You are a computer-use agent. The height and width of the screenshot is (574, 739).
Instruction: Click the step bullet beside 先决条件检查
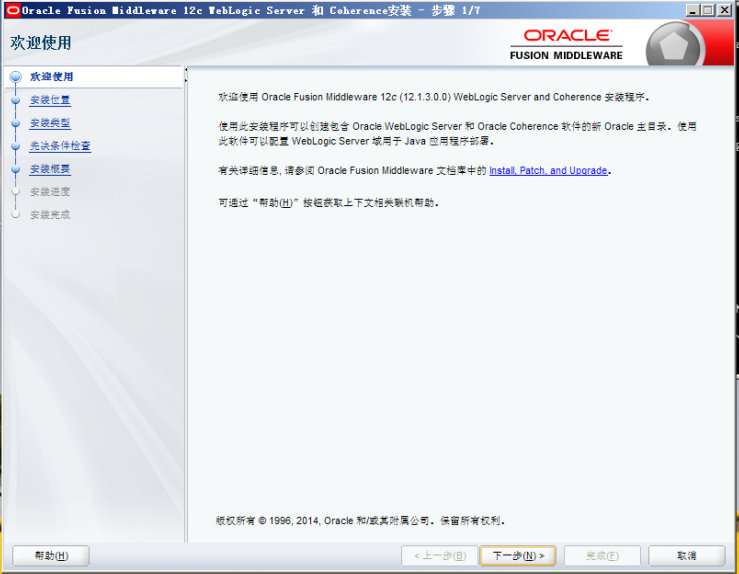pyautogui.click(x=15, y=146)
